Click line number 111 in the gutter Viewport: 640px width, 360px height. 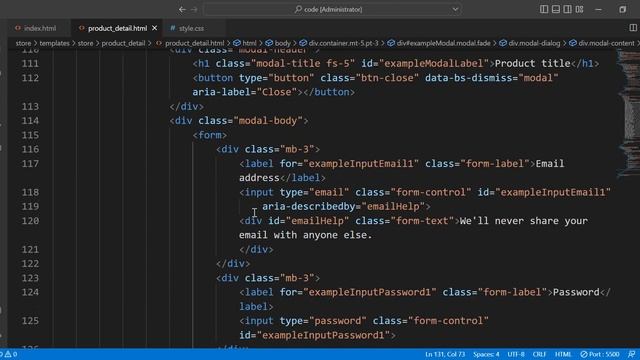point(30,64)
